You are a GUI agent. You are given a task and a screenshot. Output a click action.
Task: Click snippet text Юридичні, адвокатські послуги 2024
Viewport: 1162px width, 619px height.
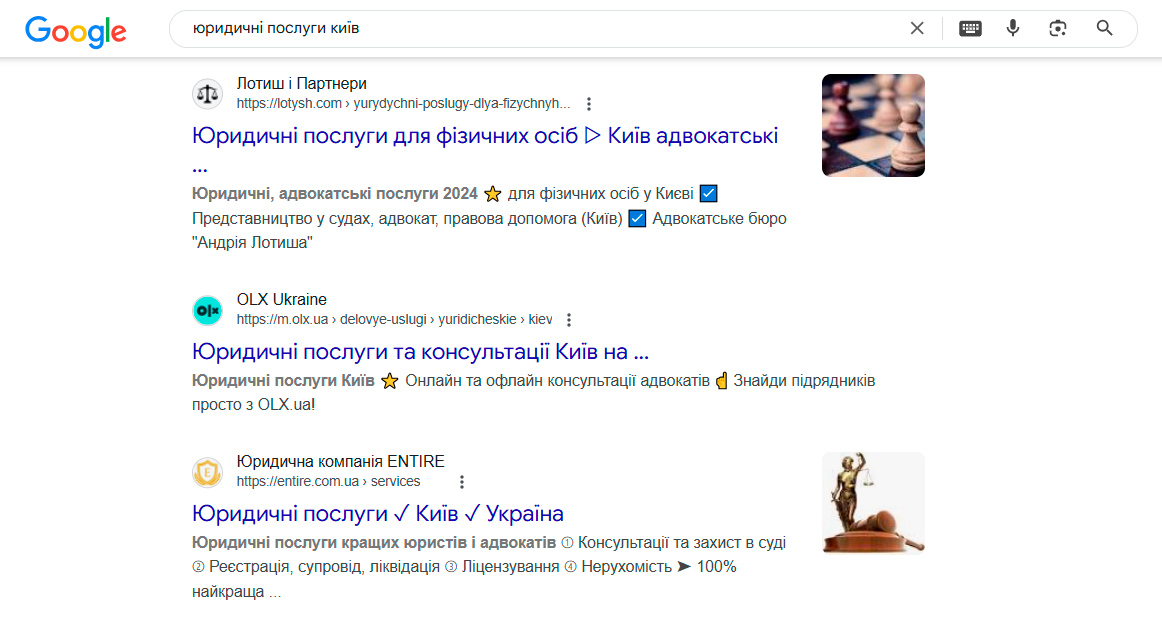335,193
